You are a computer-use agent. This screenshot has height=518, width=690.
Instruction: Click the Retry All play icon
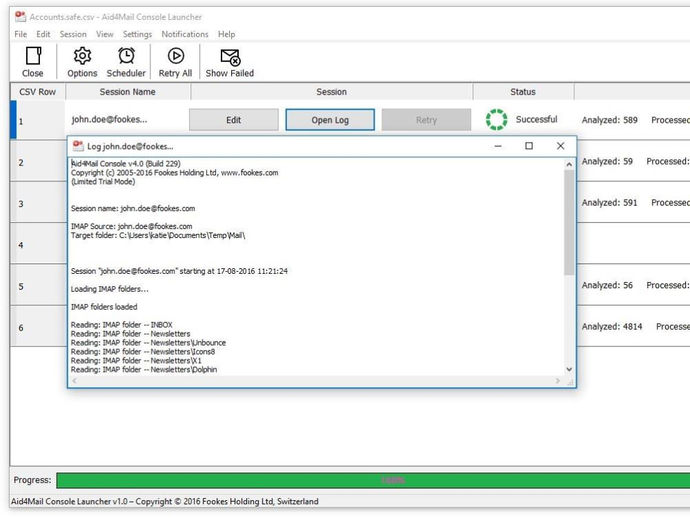[176, 56]
